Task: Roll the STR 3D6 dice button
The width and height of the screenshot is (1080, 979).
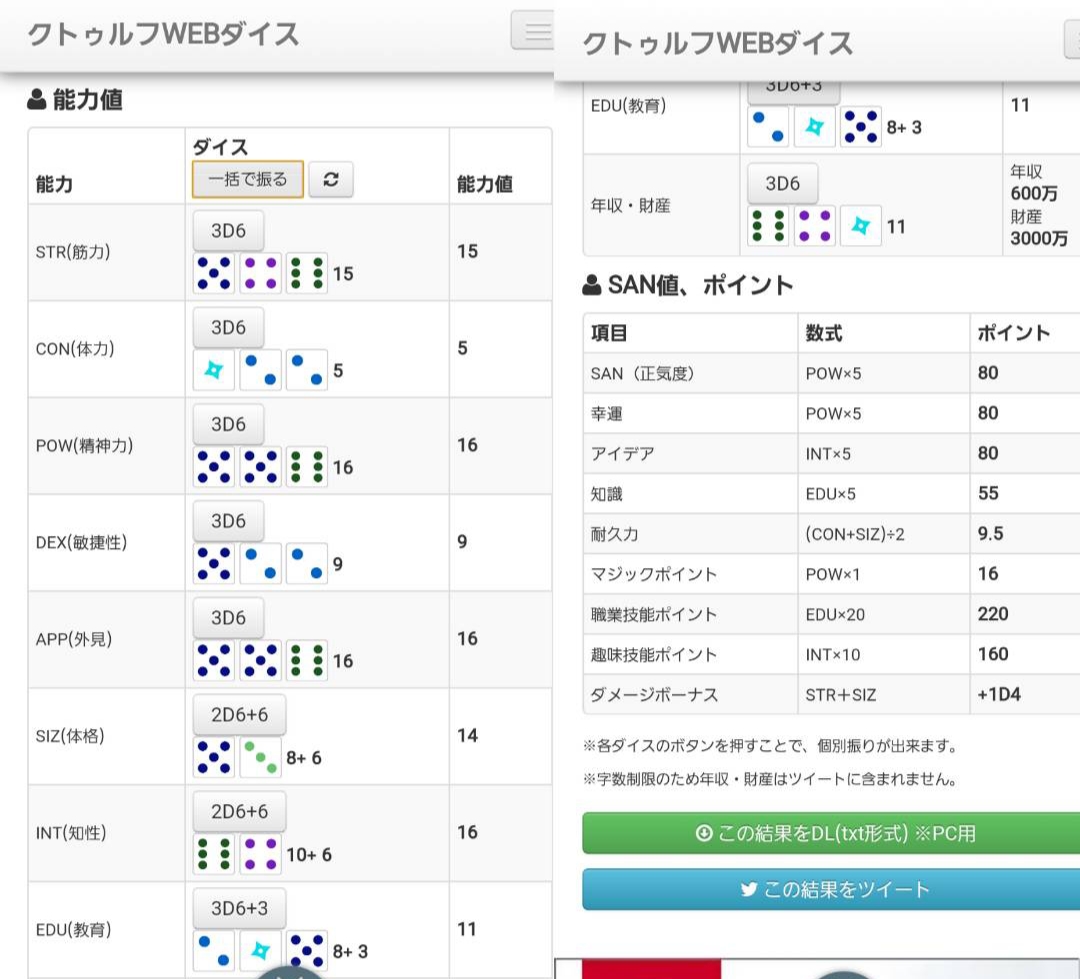Action: 227,231
